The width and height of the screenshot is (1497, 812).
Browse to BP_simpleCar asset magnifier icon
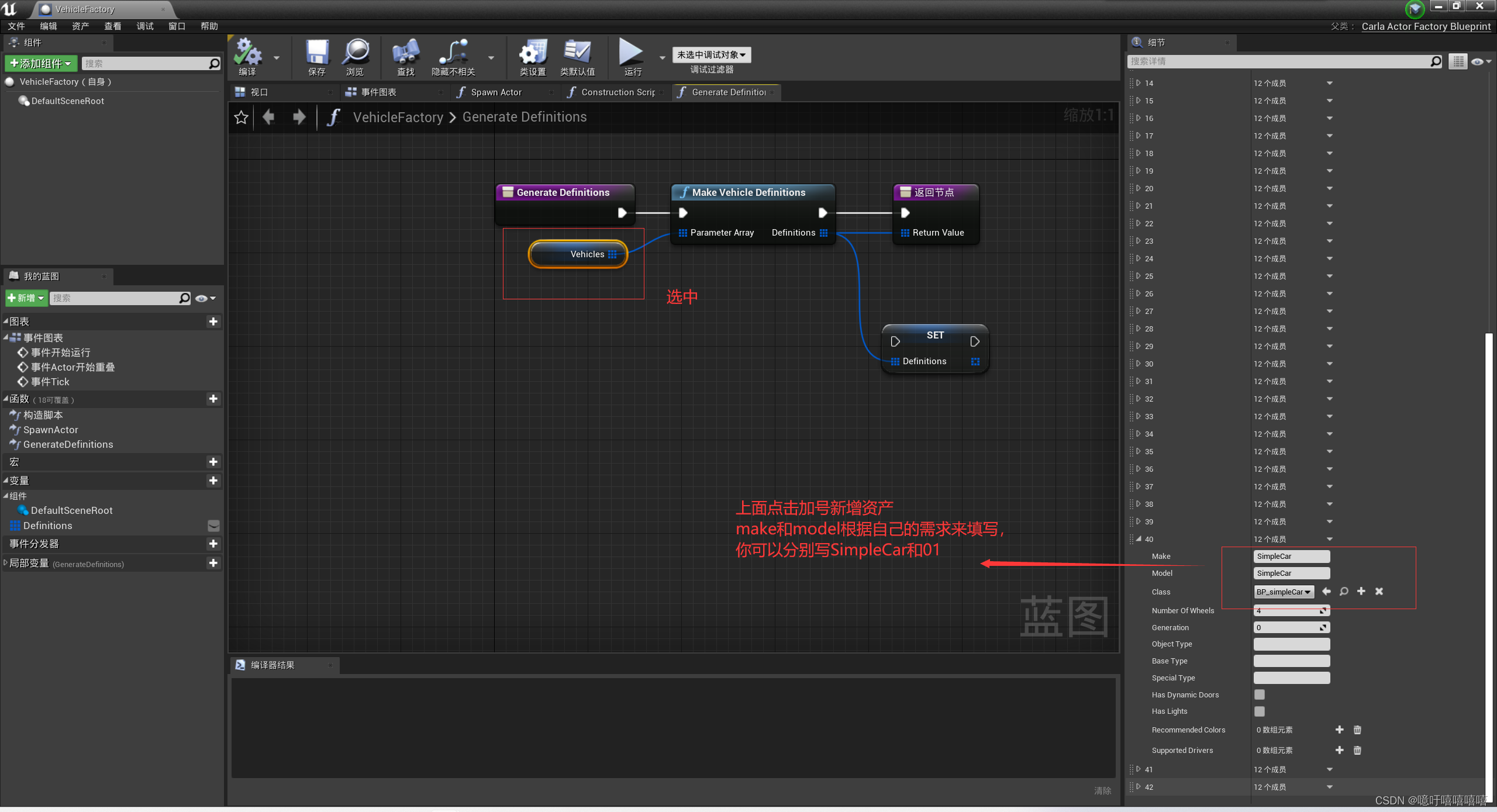pos(1344,592)
